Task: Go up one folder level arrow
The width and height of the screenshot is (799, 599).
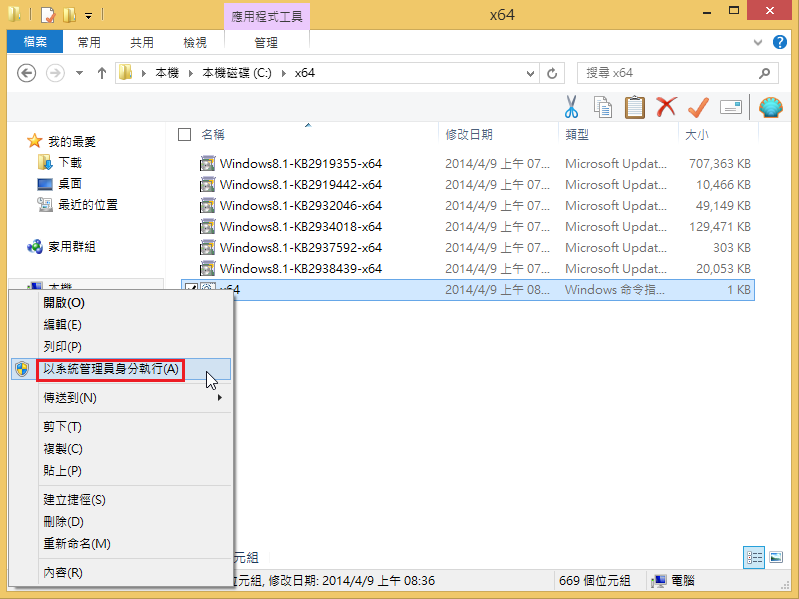Action: [101, 73]
